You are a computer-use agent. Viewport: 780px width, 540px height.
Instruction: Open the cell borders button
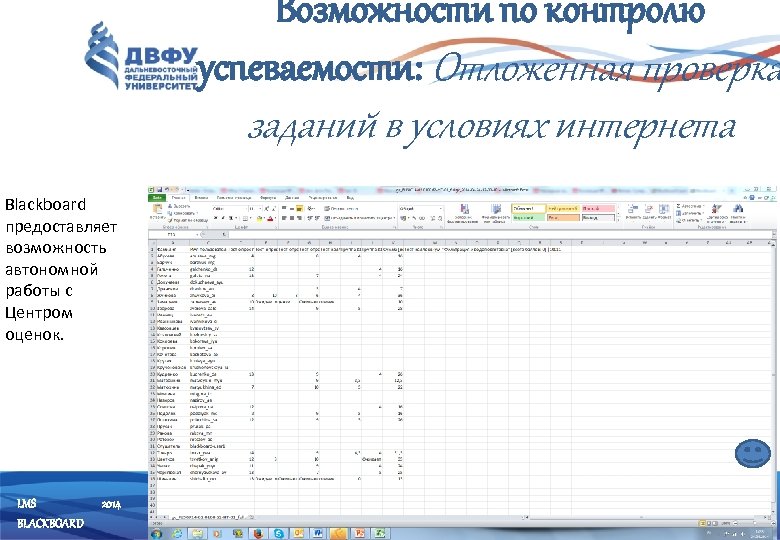coord(245,218)
